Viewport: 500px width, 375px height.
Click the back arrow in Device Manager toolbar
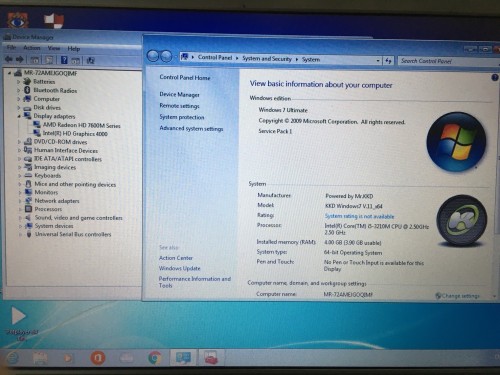click(9, 60)
